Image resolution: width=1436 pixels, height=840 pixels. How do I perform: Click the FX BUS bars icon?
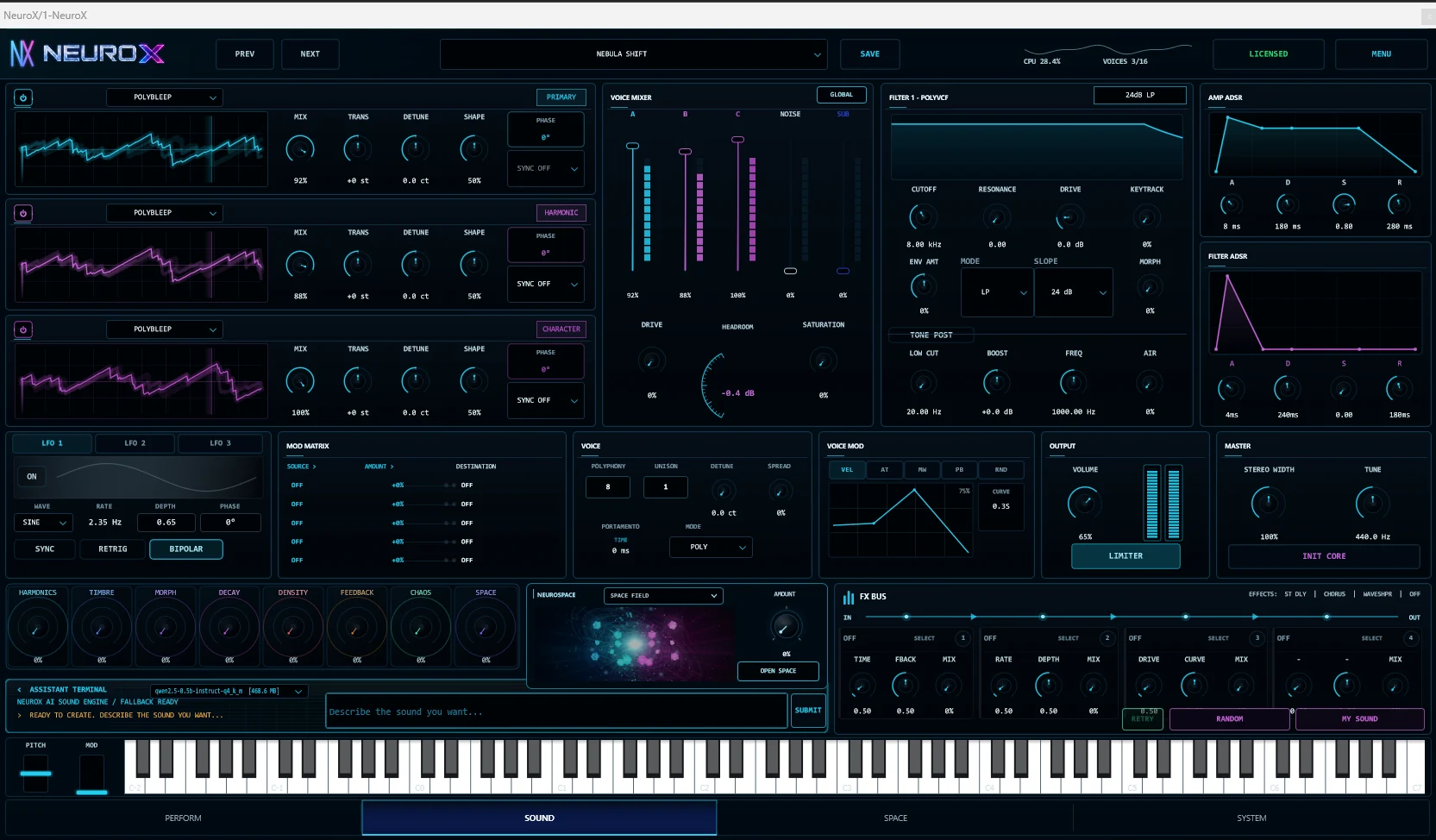pyautogui.click(x=849, y=597)
